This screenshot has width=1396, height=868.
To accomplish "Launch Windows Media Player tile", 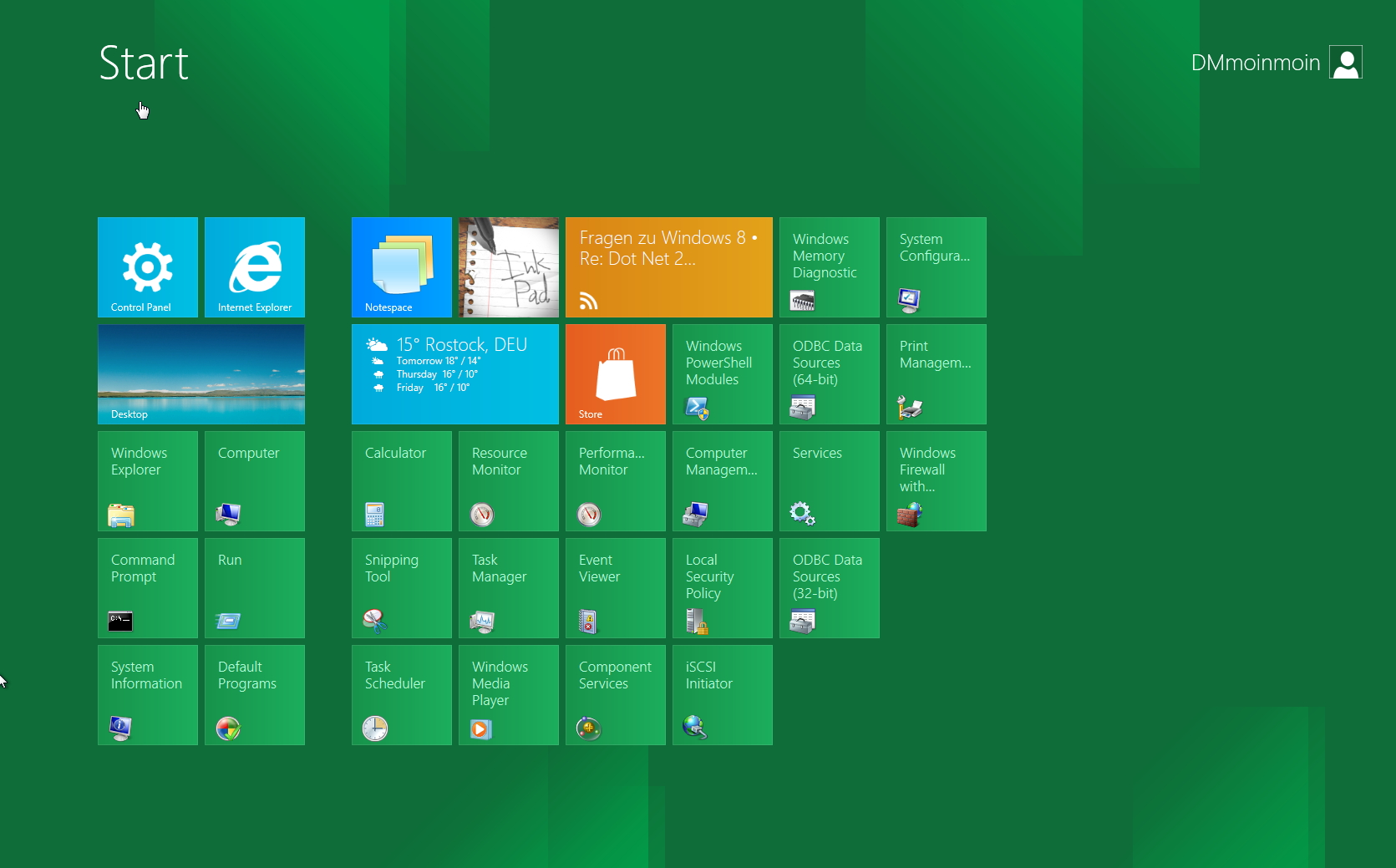I will coord(509,695).
